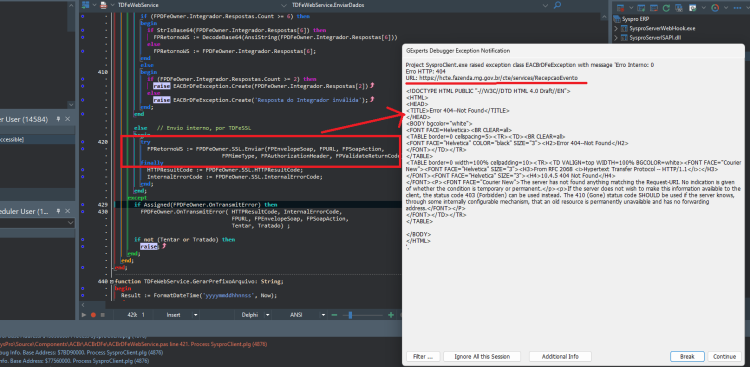
Task: Open the TDFeWebService.EnviarDados method dropdown
Action: (x=546, y=5)
